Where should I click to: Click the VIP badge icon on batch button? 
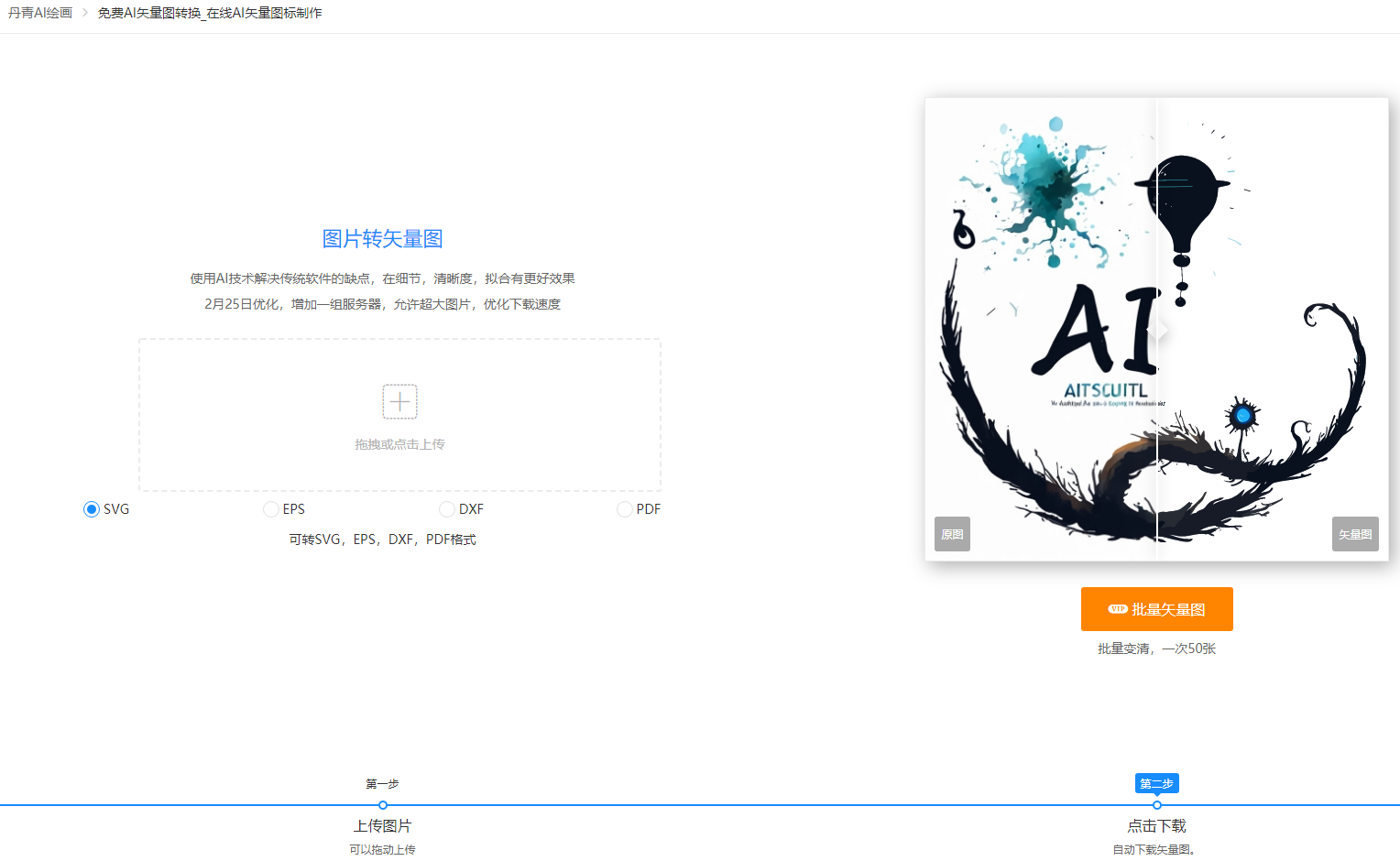click(x=1118, y=609)
